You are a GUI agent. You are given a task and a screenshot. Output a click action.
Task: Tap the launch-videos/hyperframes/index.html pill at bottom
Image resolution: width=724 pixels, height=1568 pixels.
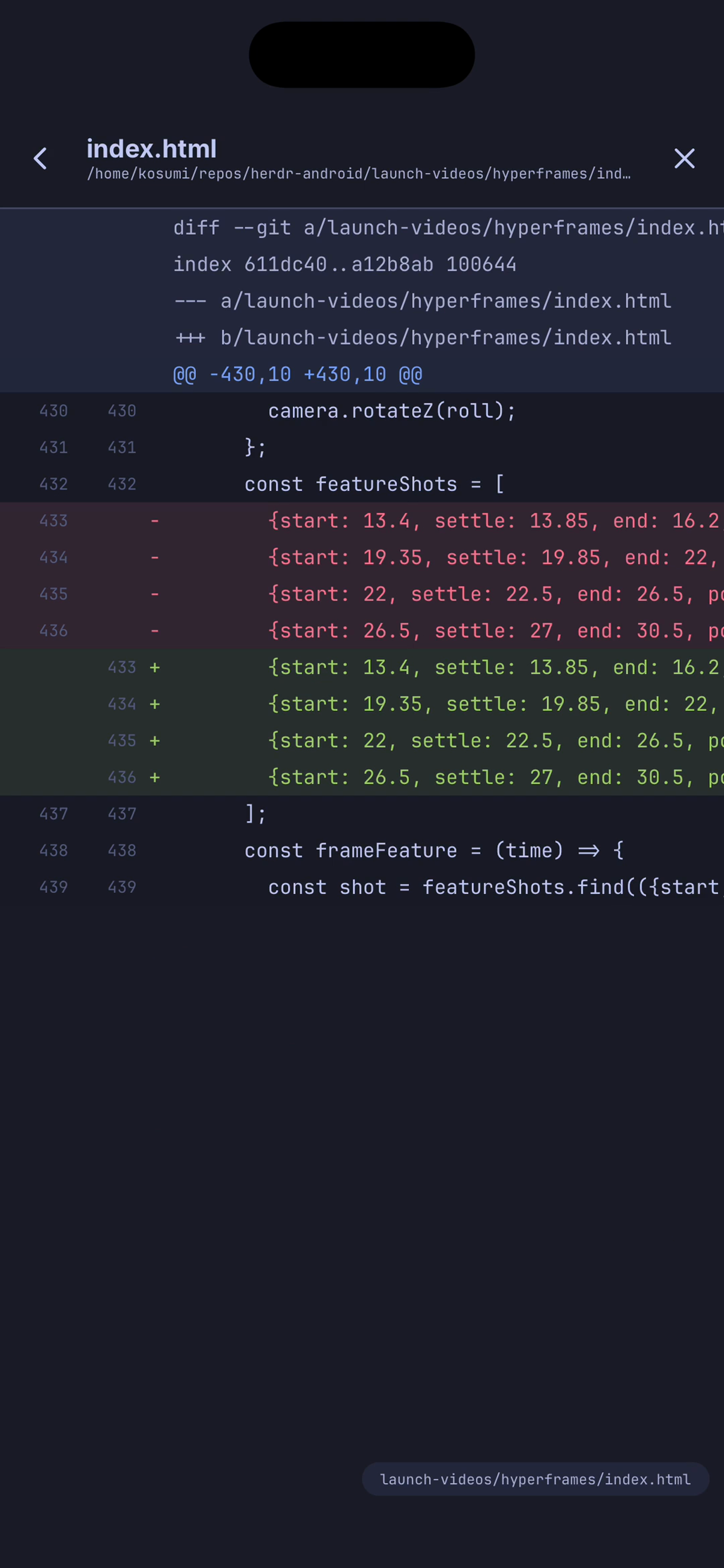[x=535, y=1479]
